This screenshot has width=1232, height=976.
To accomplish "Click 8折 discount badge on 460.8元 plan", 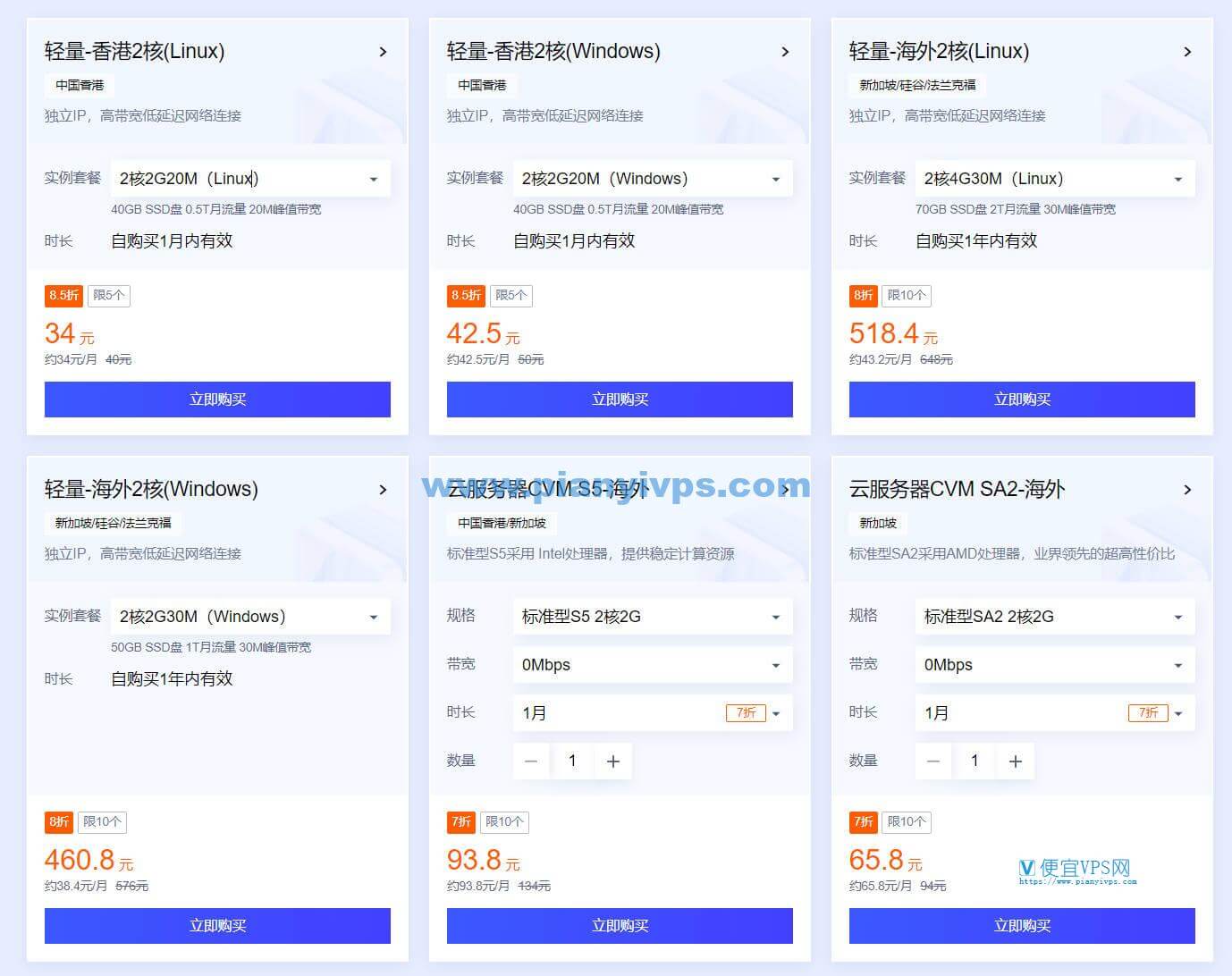I will 59,822.
